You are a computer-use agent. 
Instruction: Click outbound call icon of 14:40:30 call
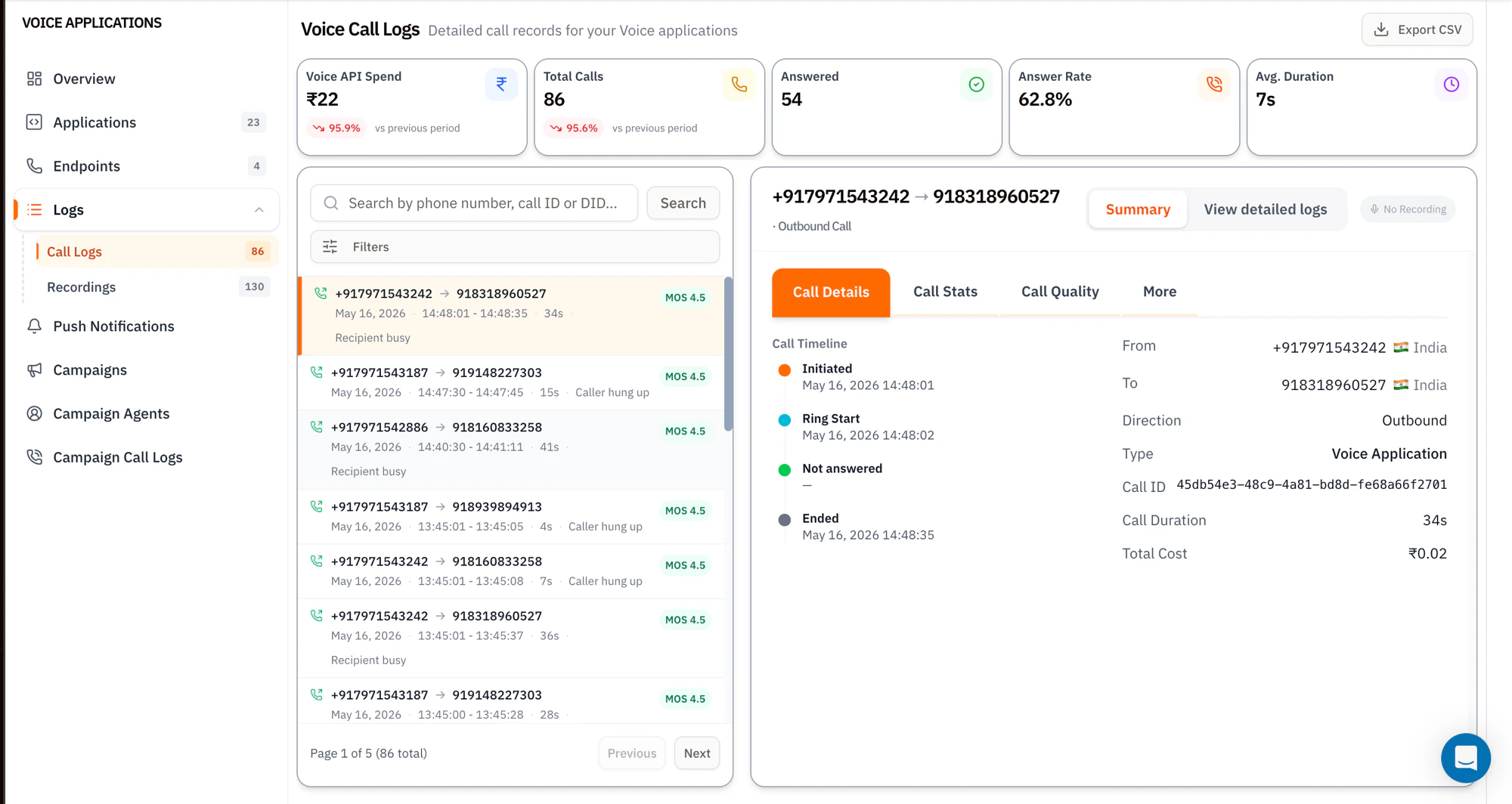coord(317,427)
